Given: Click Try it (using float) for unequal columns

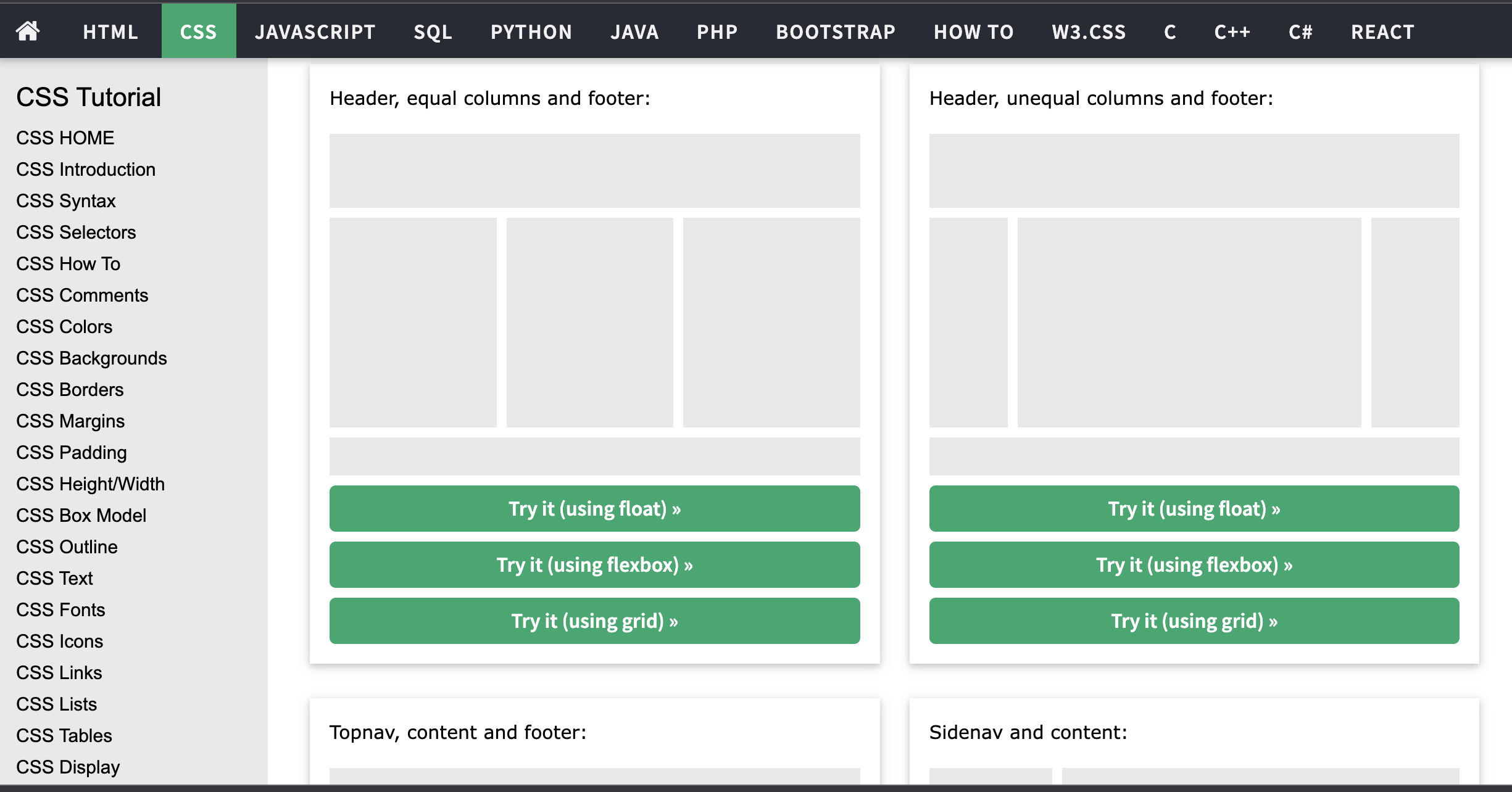Looking at the screenshot, I should point(1194,508).
